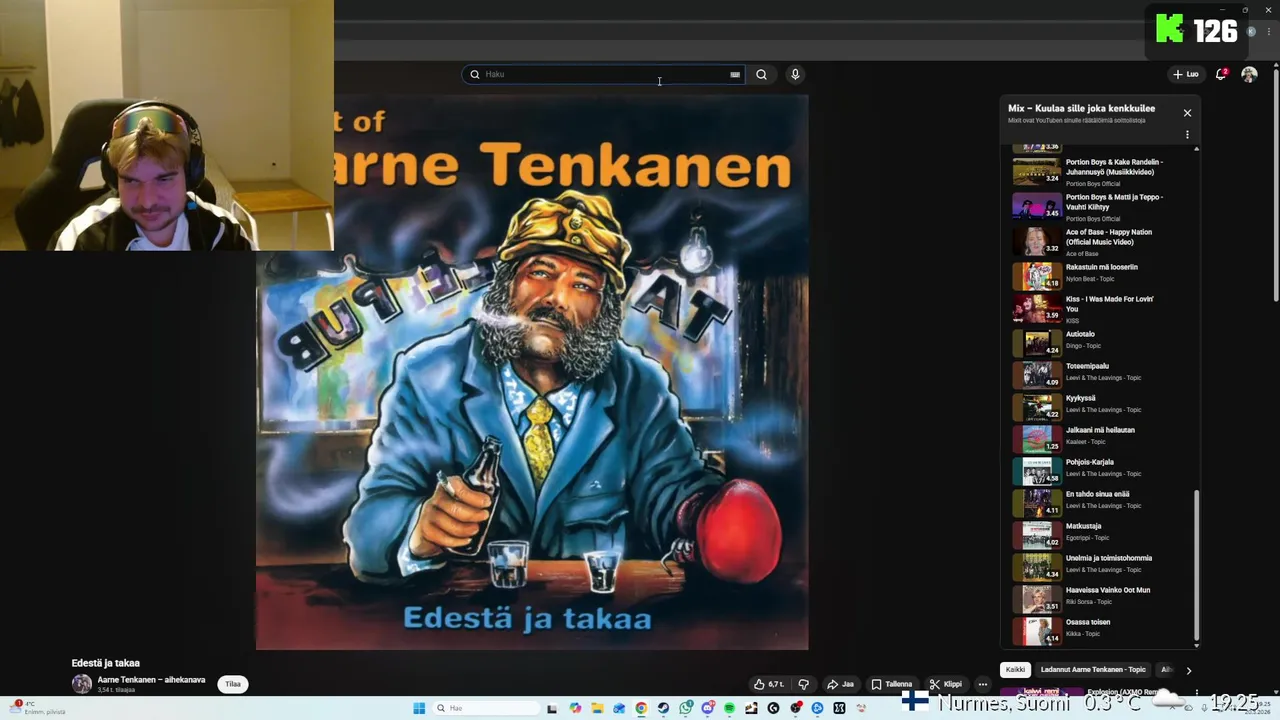The height and width of the screenshot is (720, 1280).
Task: Play Pohjois-Karjala from the mix list
Action: pyautogui.click(x=1104, y=469)
